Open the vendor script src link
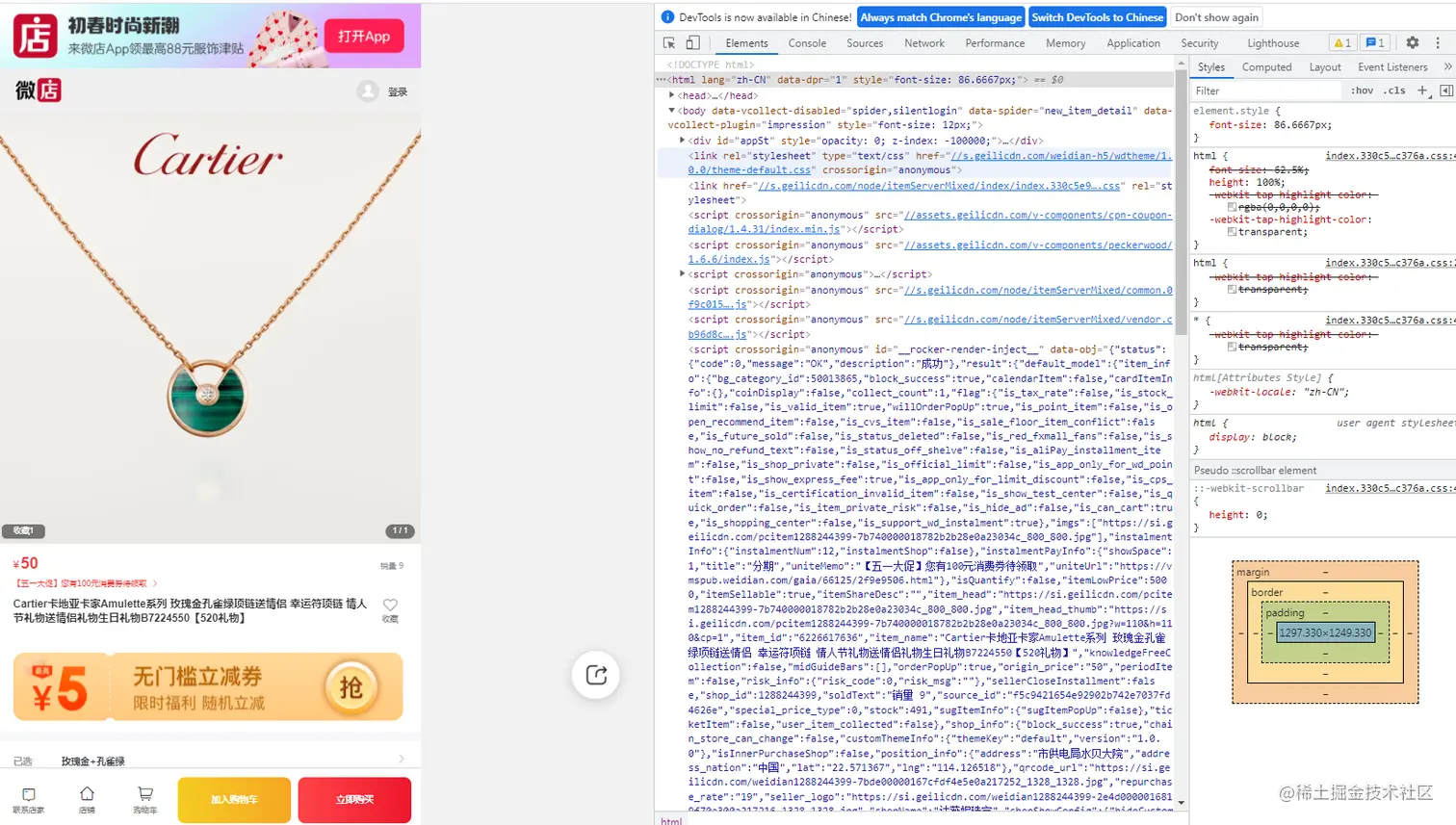The width and height of the screenshot is (1456, 825). coord(930,326)
